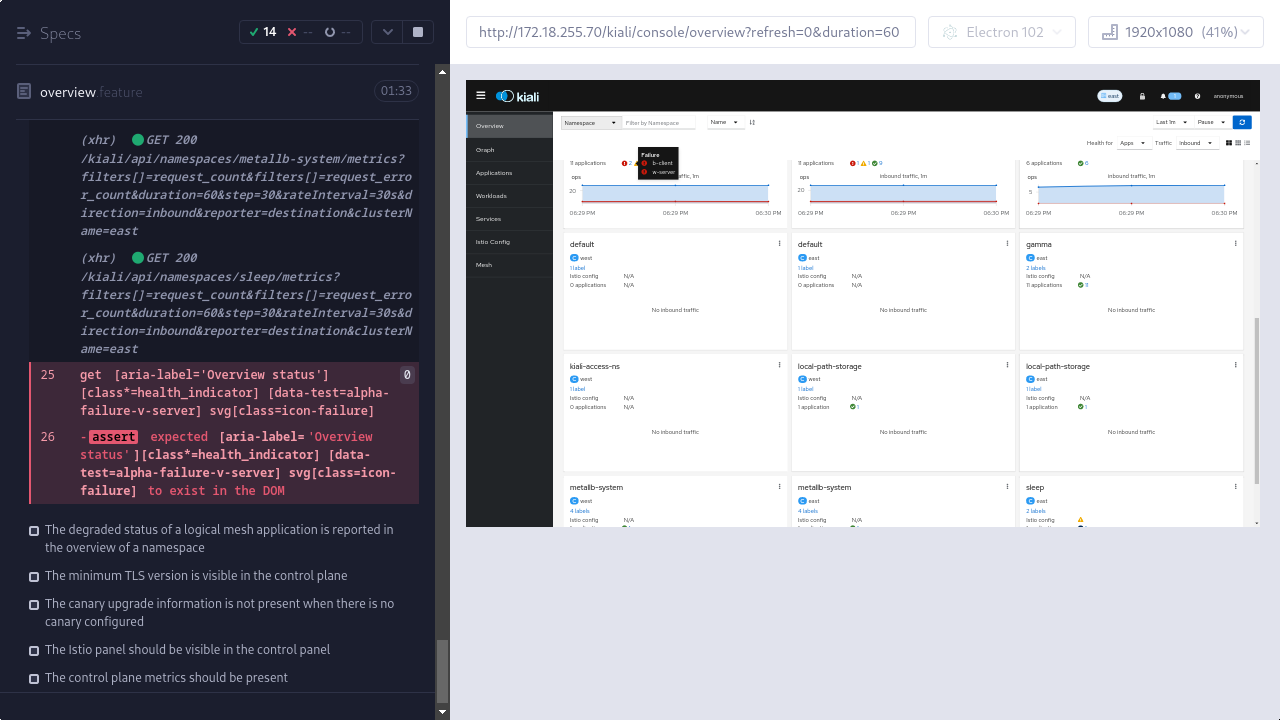Open the Name sort dropdown

725,122
